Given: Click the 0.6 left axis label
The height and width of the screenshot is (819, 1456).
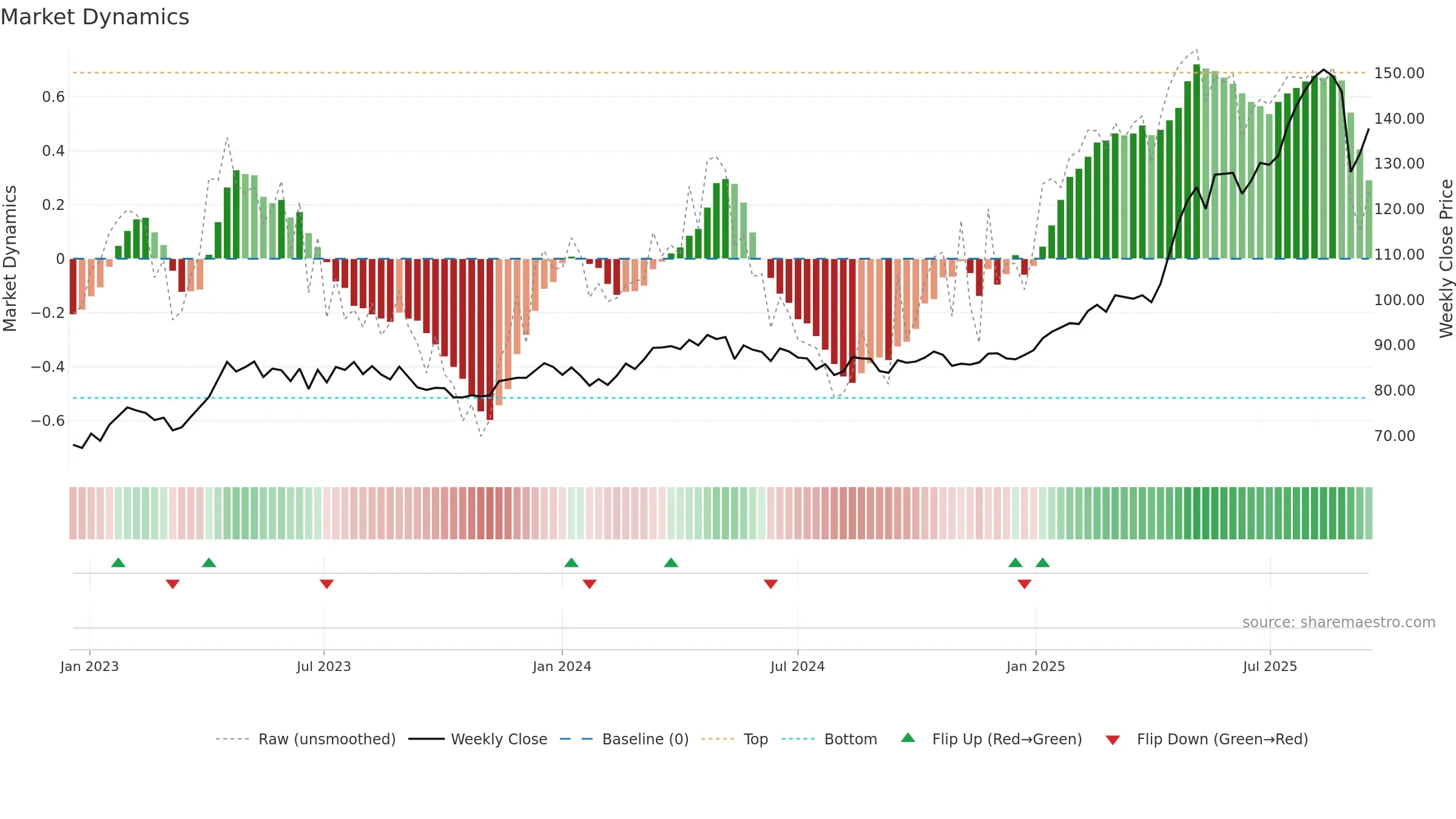Looking at the screenshot, I should point(53,96).
